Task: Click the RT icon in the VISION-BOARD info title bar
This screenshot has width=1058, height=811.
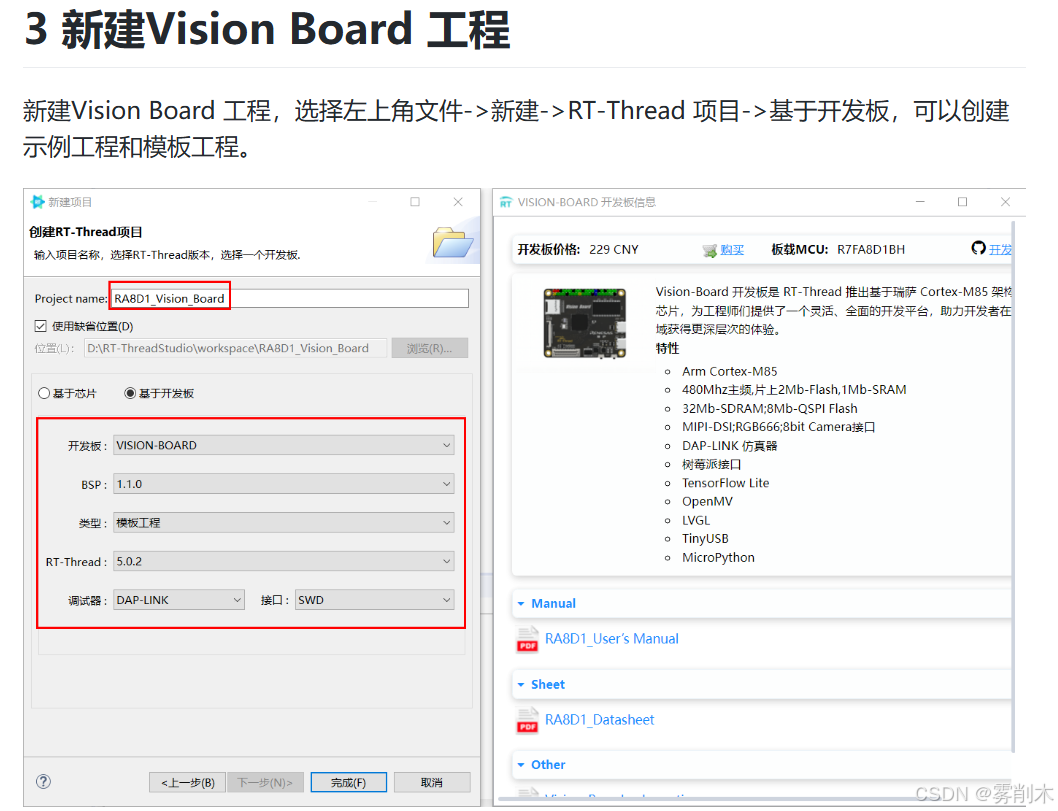Action: click(x=506, y=202)
